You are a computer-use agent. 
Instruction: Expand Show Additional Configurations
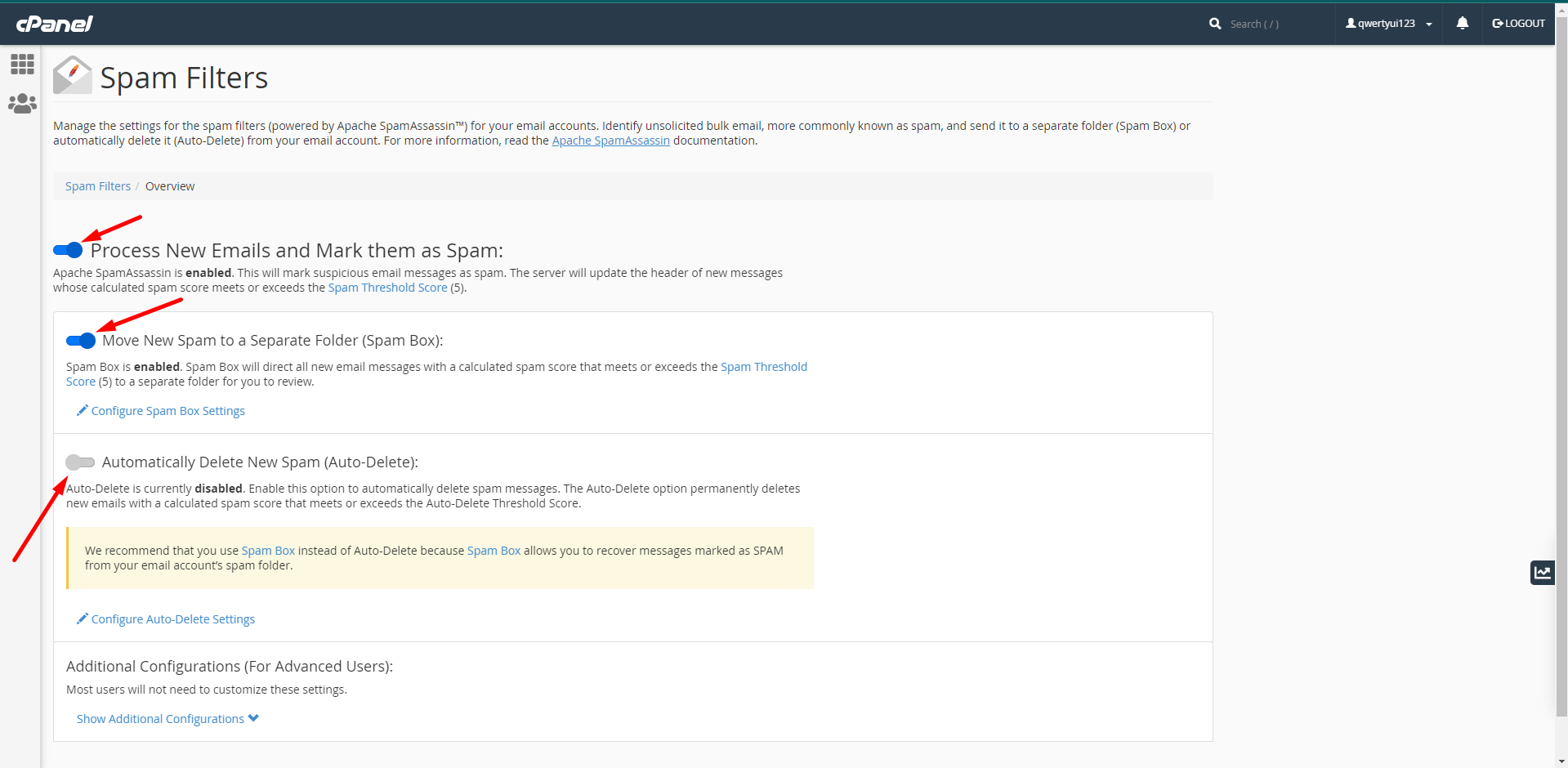168,719
